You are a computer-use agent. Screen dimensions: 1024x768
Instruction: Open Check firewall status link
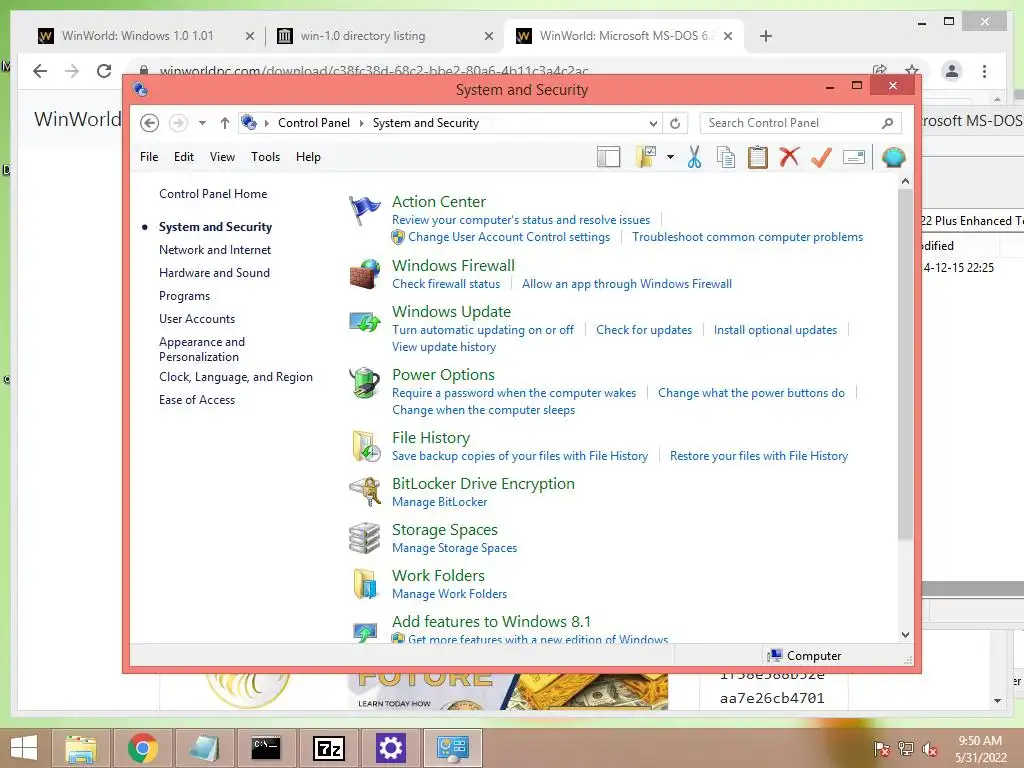point(446,284)
